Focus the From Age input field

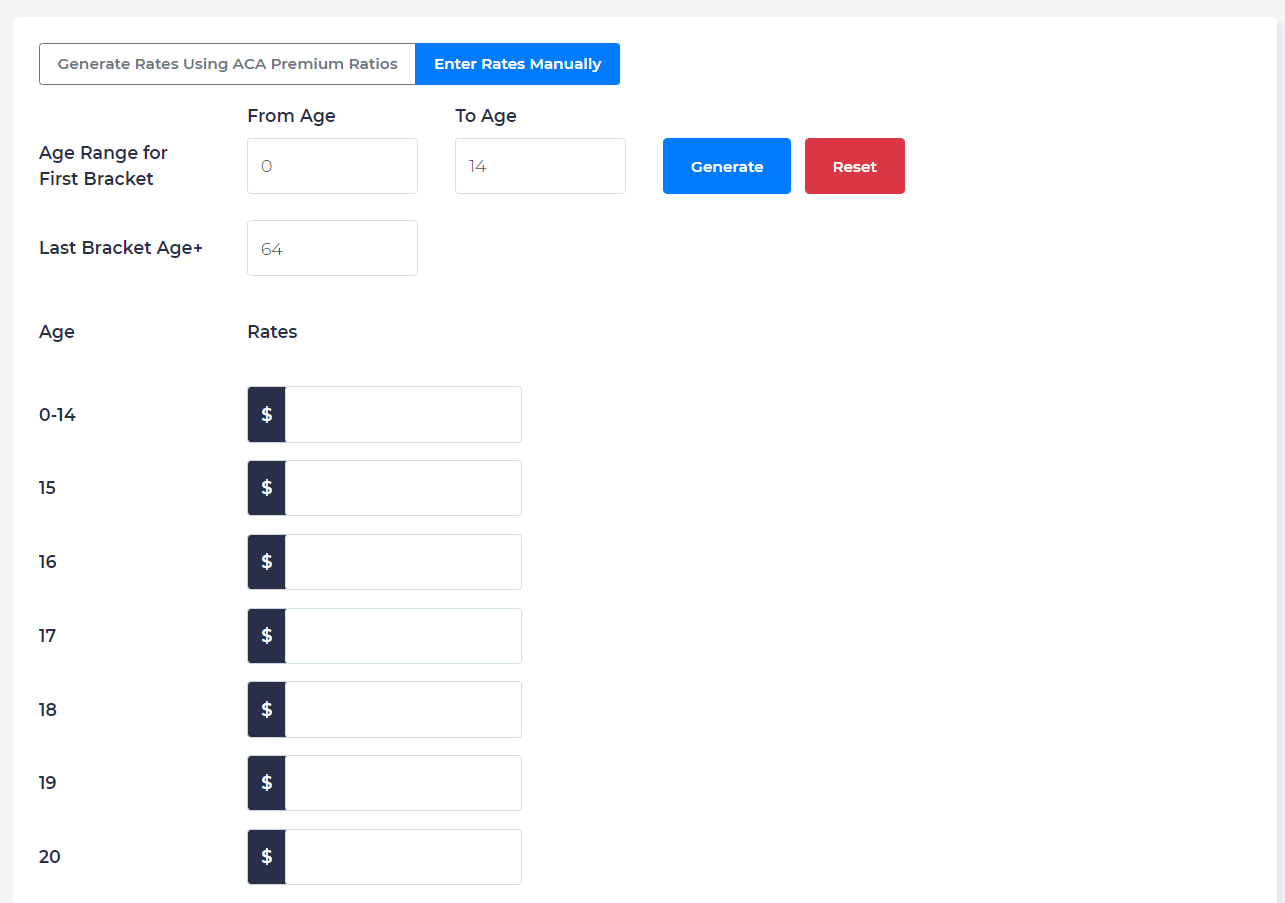332,166
